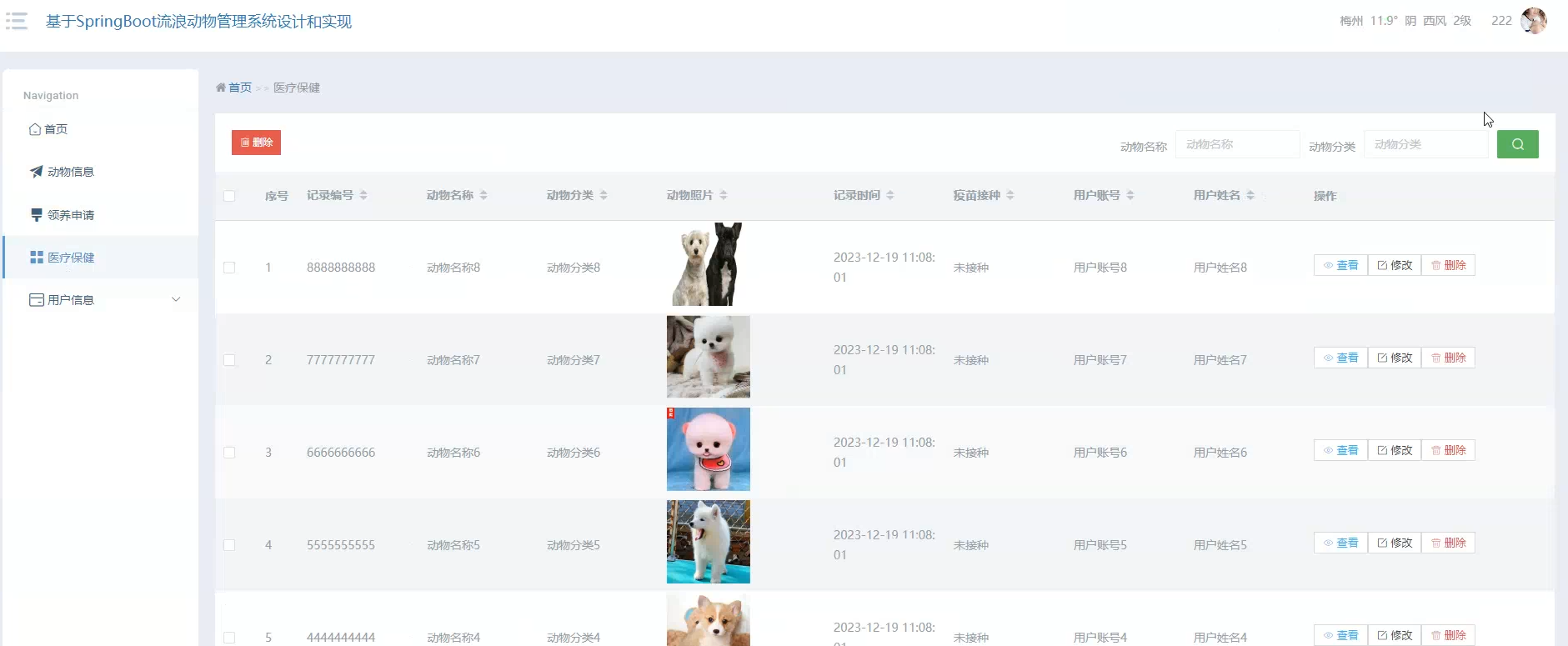Focus the 动物分类 search input

(1425, 144)
